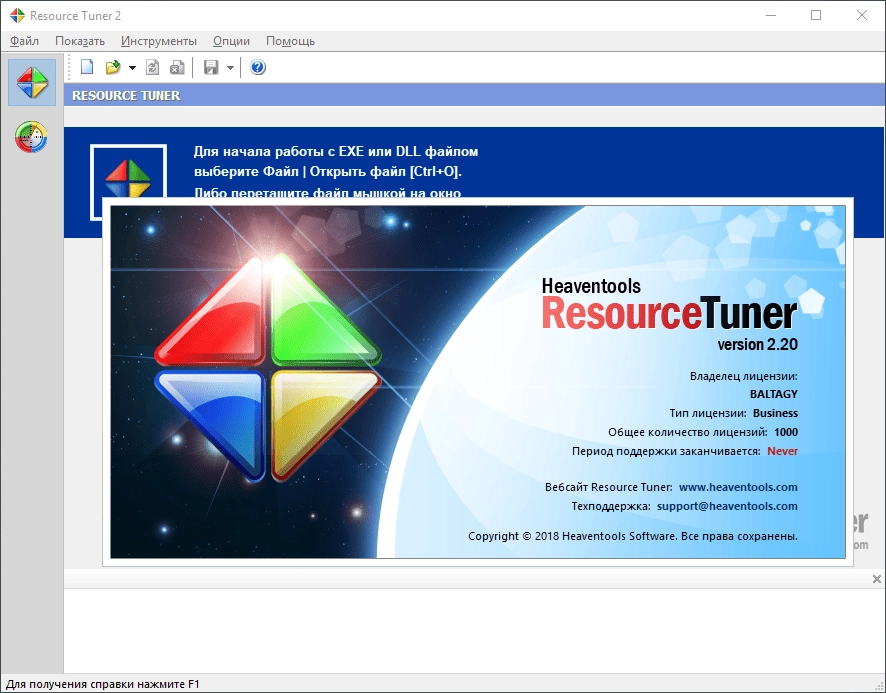Close the bottom log panel with X
Screen dimensions: 886x693
pos(876,579)
